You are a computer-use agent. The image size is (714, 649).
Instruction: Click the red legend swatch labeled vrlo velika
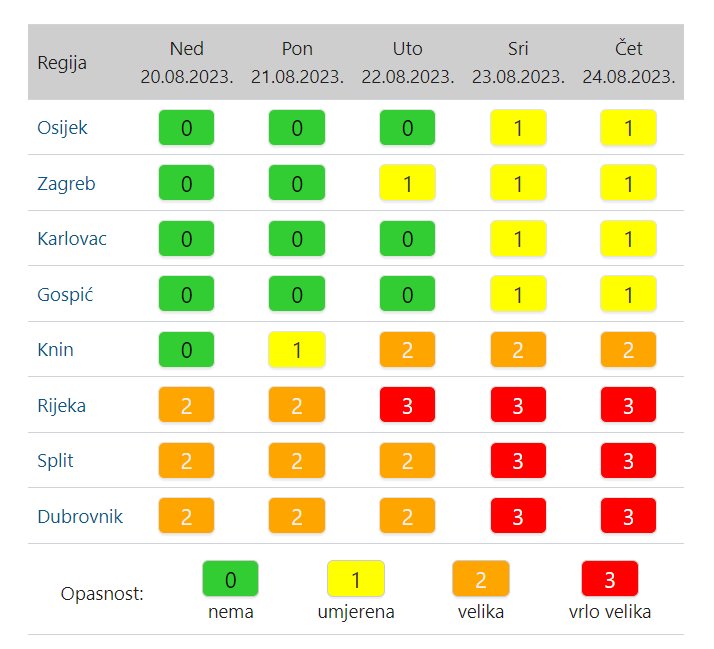click(x=609, y=579)
